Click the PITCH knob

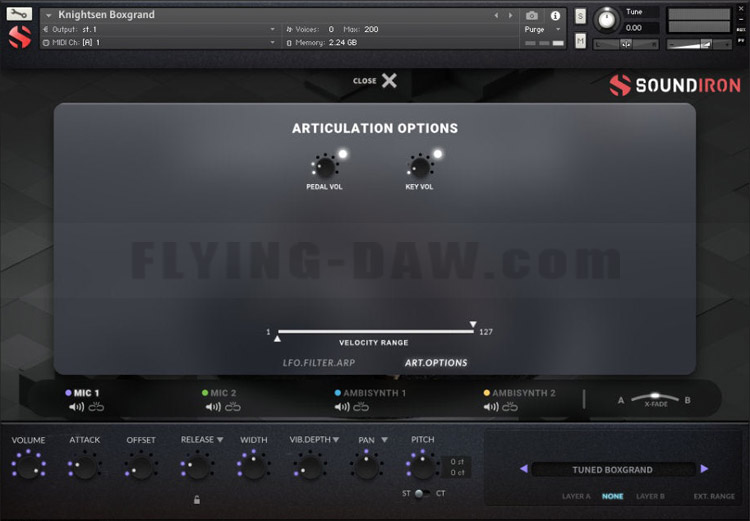422,467
